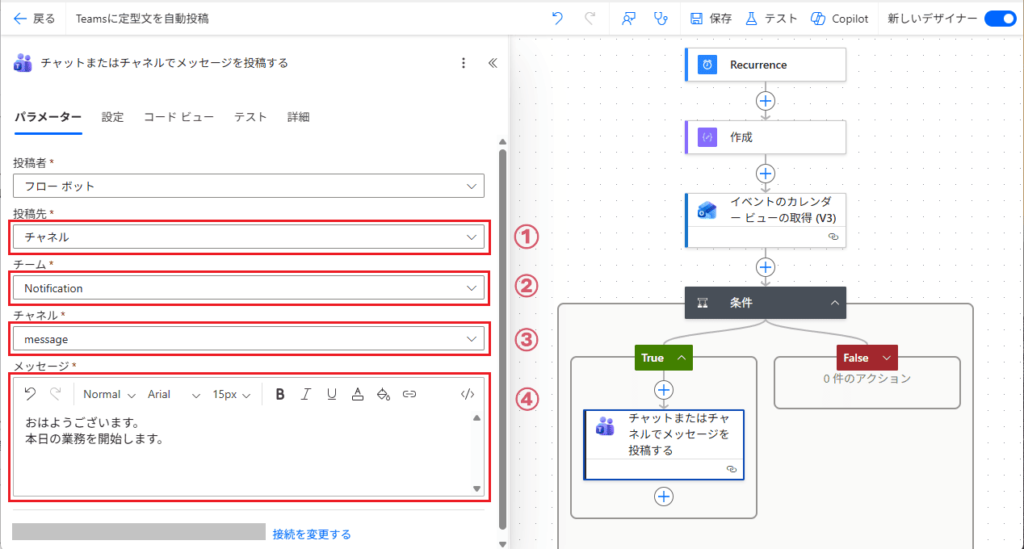Switch to the テスト tab in panel
Viewport: 1024px width, 549px height.
coord(250,117)
